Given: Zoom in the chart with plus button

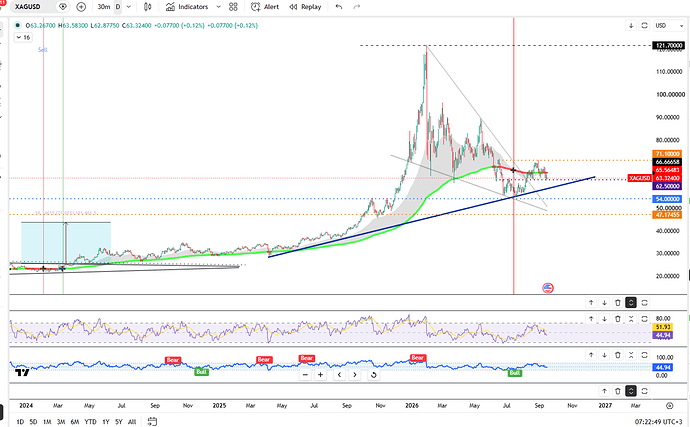Looking at the screenshot, I should click(x=320, y=375).
